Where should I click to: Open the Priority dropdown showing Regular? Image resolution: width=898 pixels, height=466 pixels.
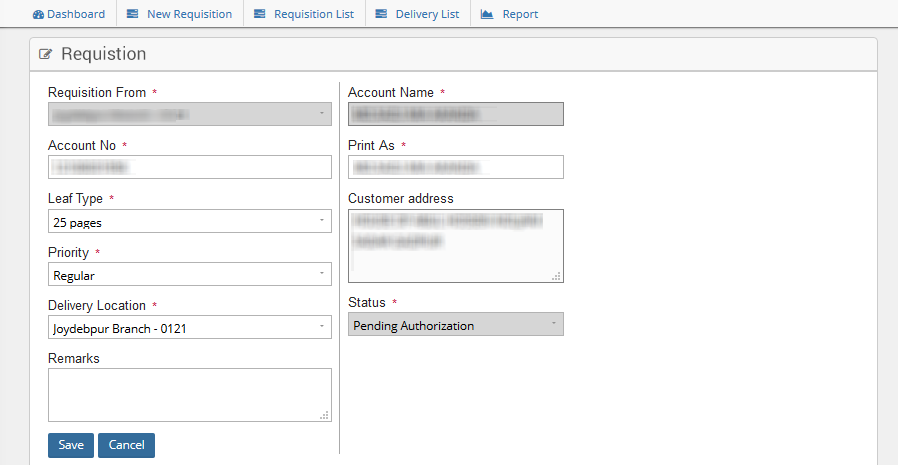click(x=190, y=274)
